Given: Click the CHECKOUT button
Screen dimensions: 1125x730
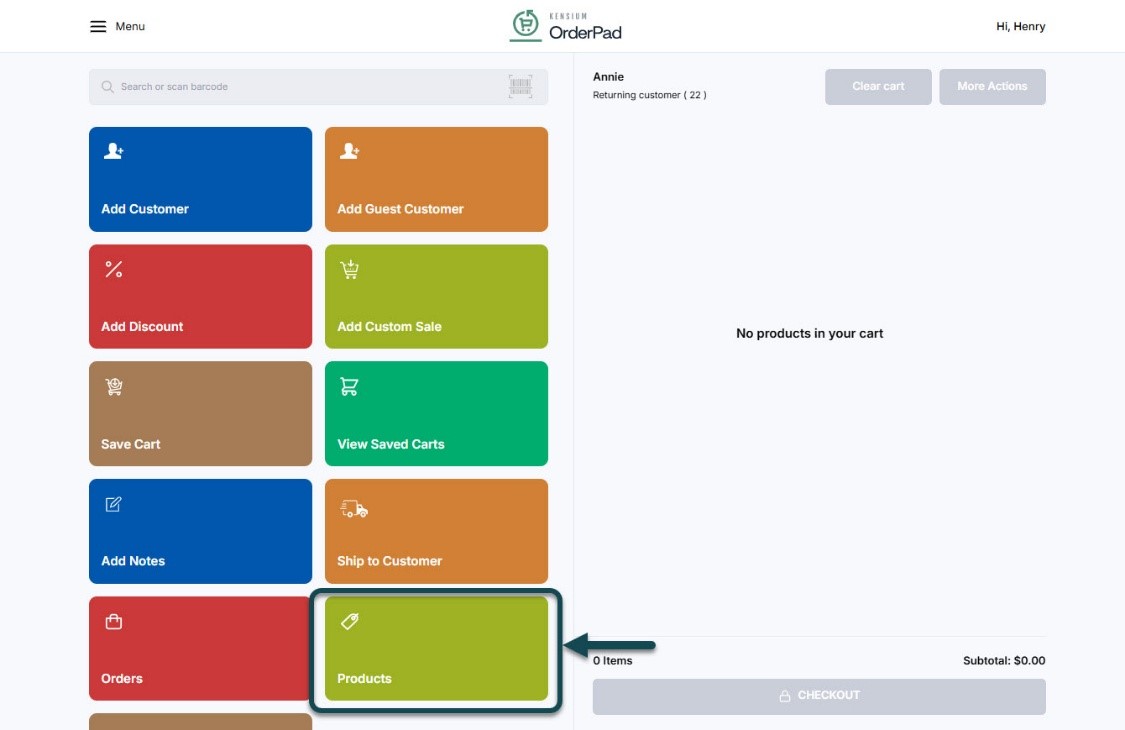Looking at the screenshot, I should (x=819, y=696).
